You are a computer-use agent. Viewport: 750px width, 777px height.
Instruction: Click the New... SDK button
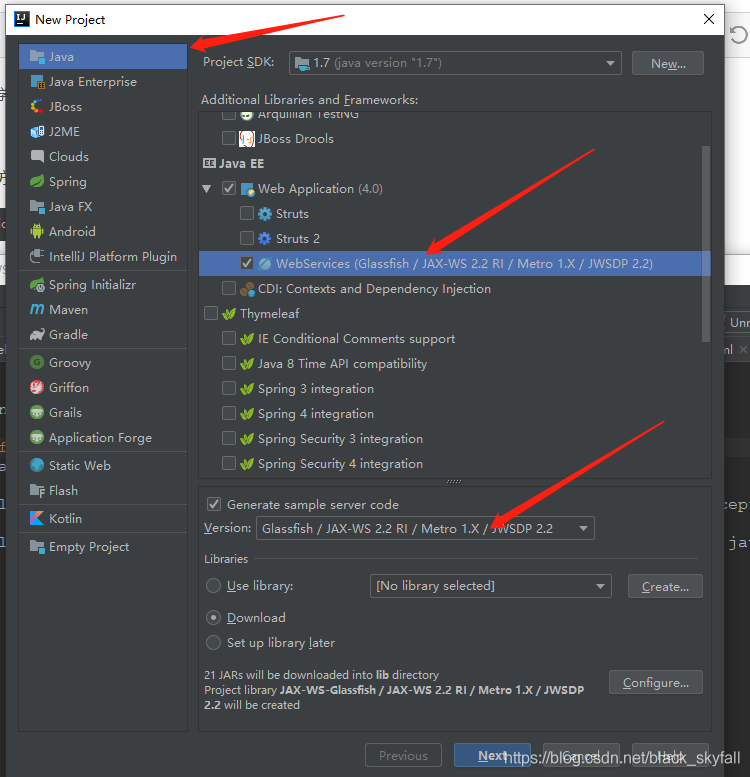click(668, 63)
